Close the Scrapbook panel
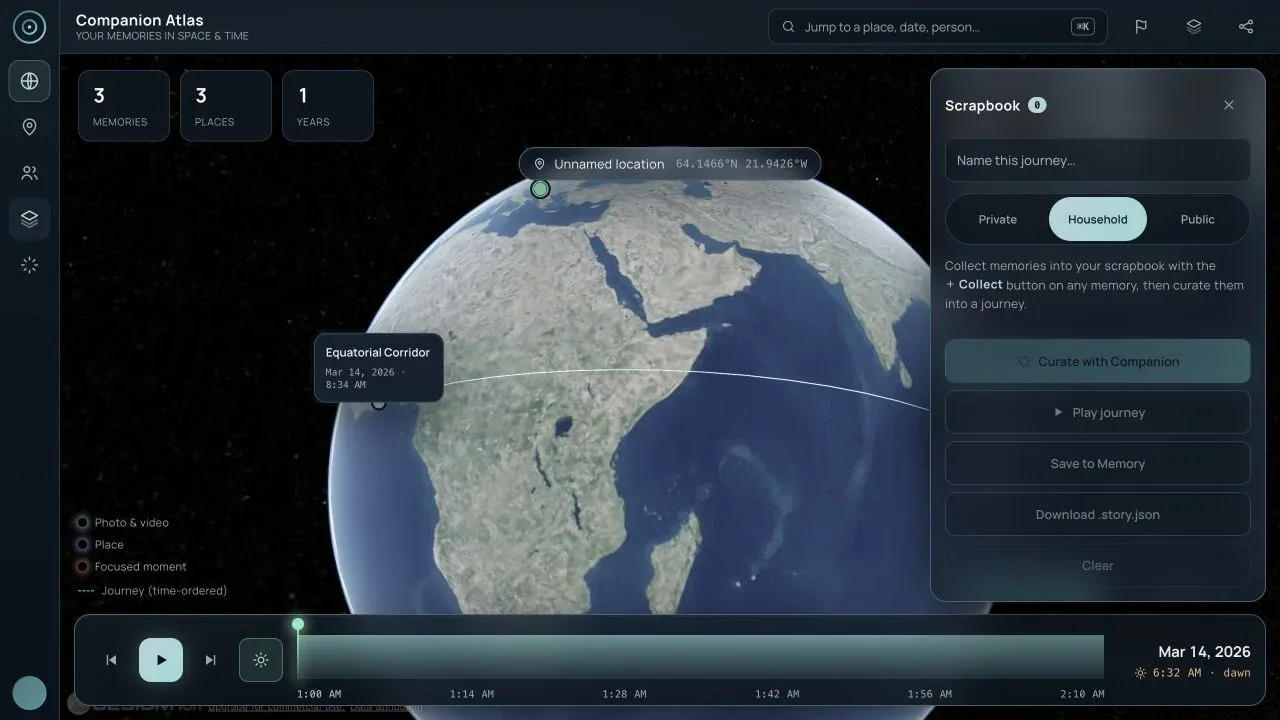The width and height of the screenshot is (1280, 720). (x=1229, y=105)
